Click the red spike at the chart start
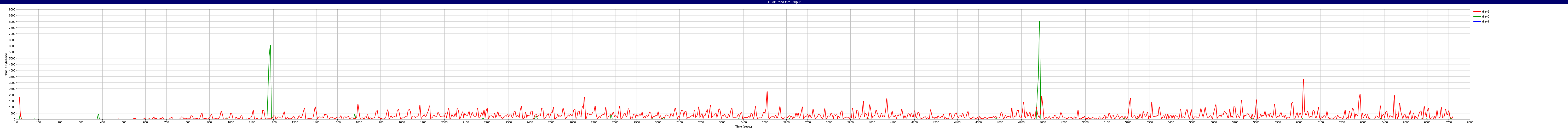This screenshot has height=132, width=1568. (20, 98)
